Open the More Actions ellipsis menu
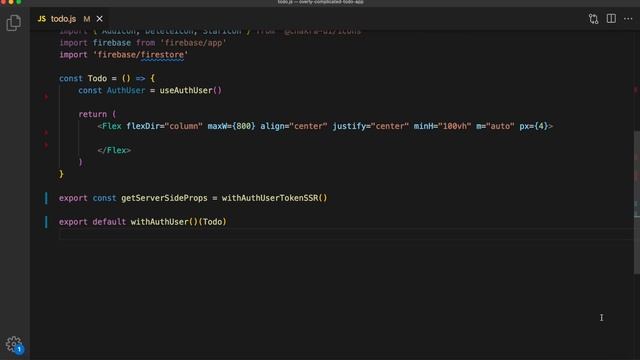 tap(628, 19)
